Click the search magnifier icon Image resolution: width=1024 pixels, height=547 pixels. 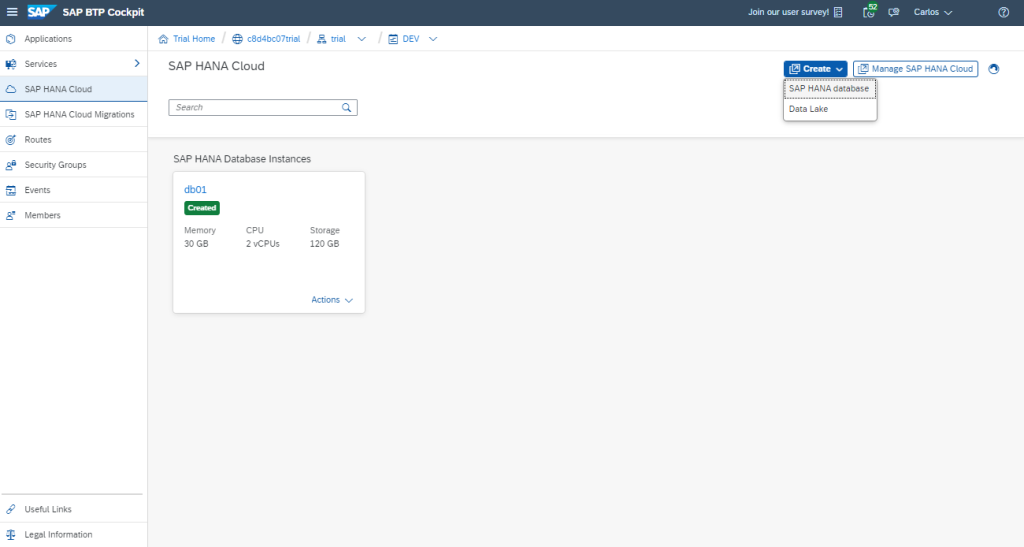pyautogui.click(x=347, y=108)
